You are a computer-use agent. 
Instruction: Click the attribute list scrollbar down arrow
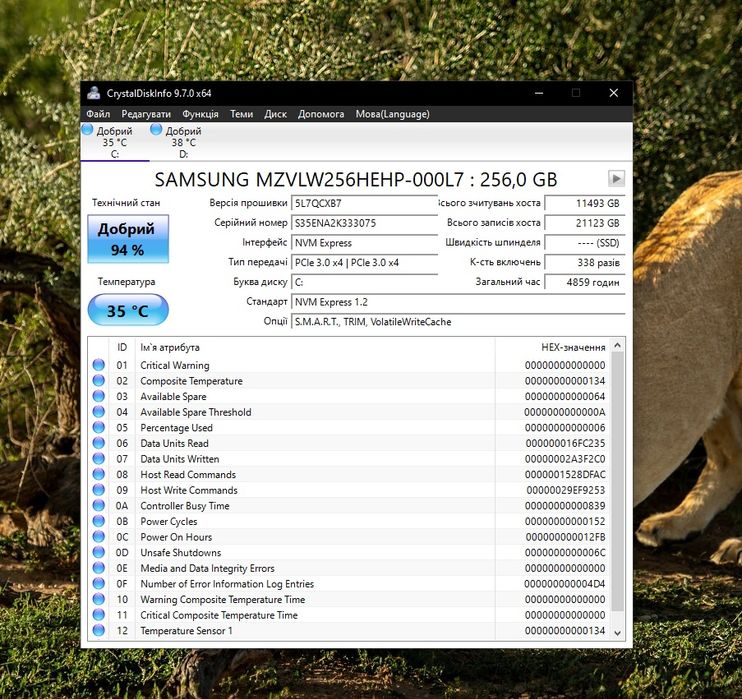click(617, 633)
